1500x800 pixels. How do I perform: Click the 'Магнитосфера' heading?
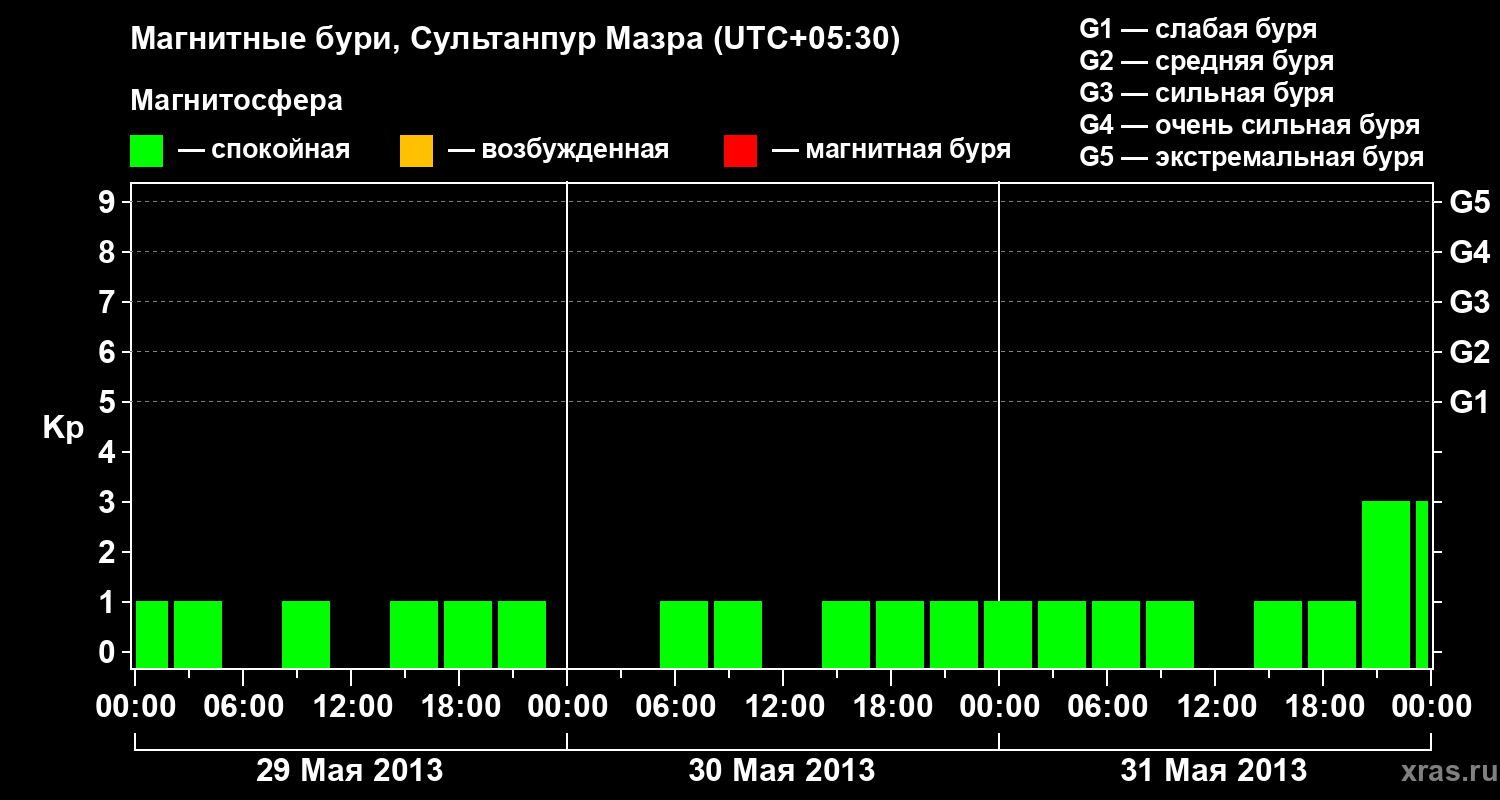click(x=236, y=101)
